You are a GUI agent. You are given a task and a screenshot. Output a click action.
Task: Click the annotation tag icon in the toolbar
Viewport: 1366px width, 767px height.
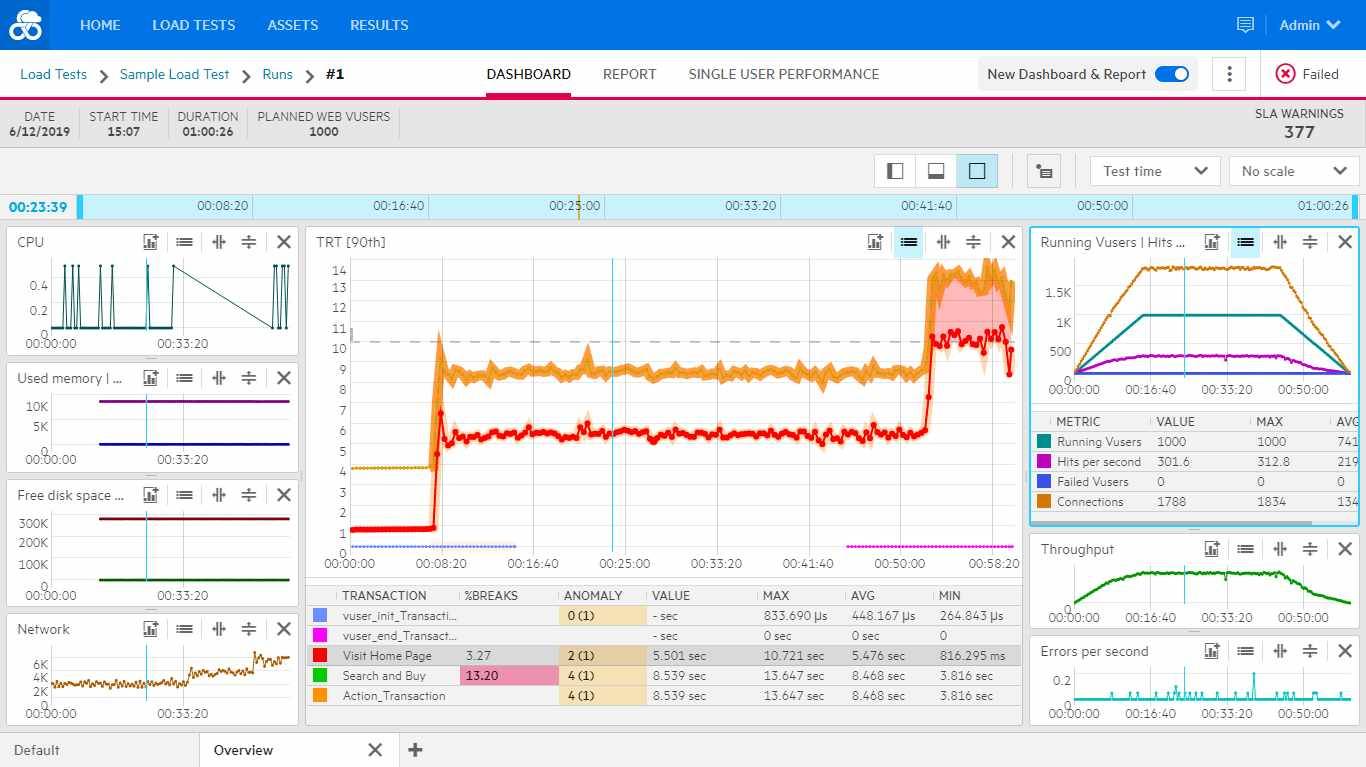(x=1043, y=170)
